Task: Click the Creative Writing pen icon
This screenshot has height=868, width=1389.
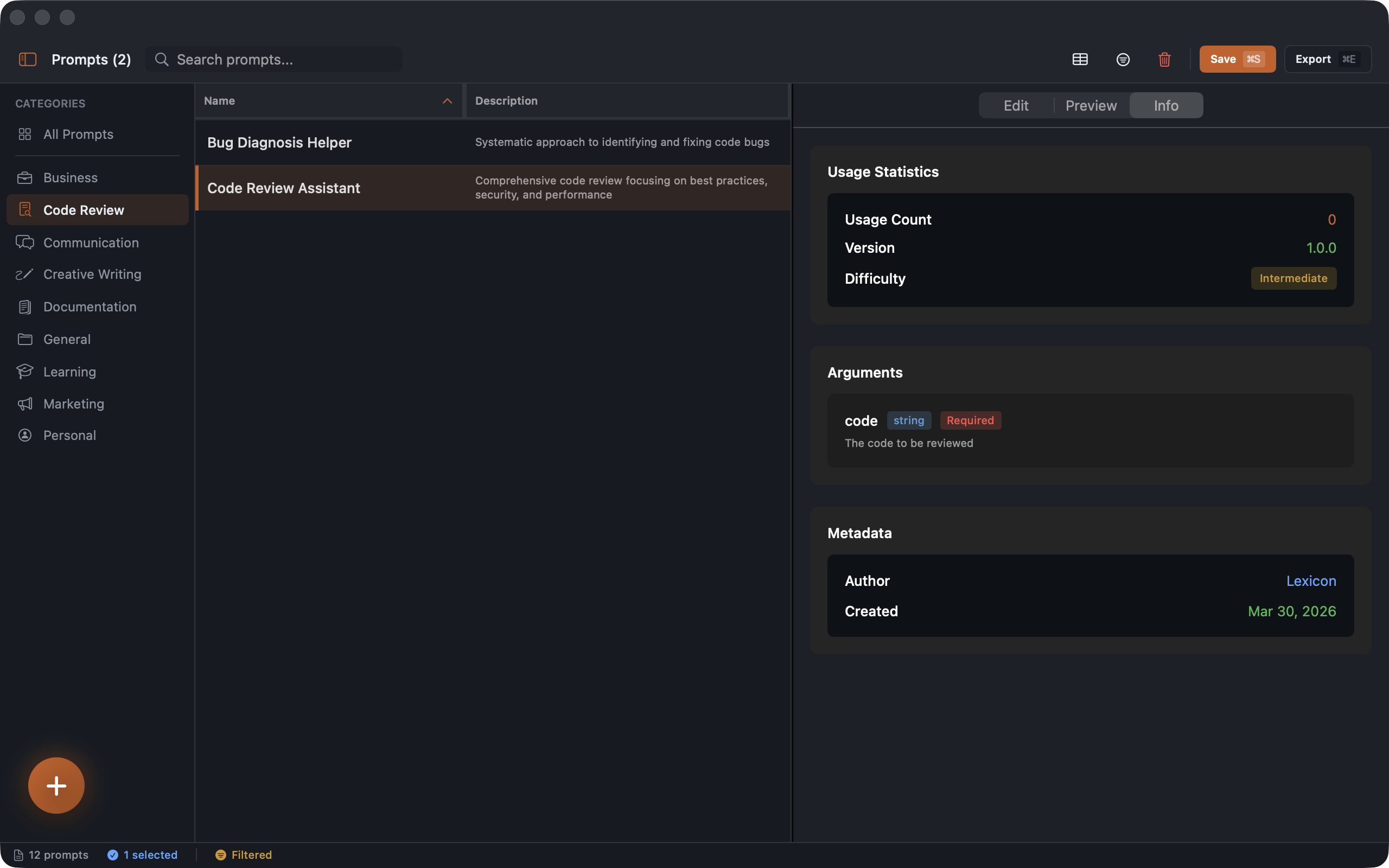Action: click(x=24, y=274)
